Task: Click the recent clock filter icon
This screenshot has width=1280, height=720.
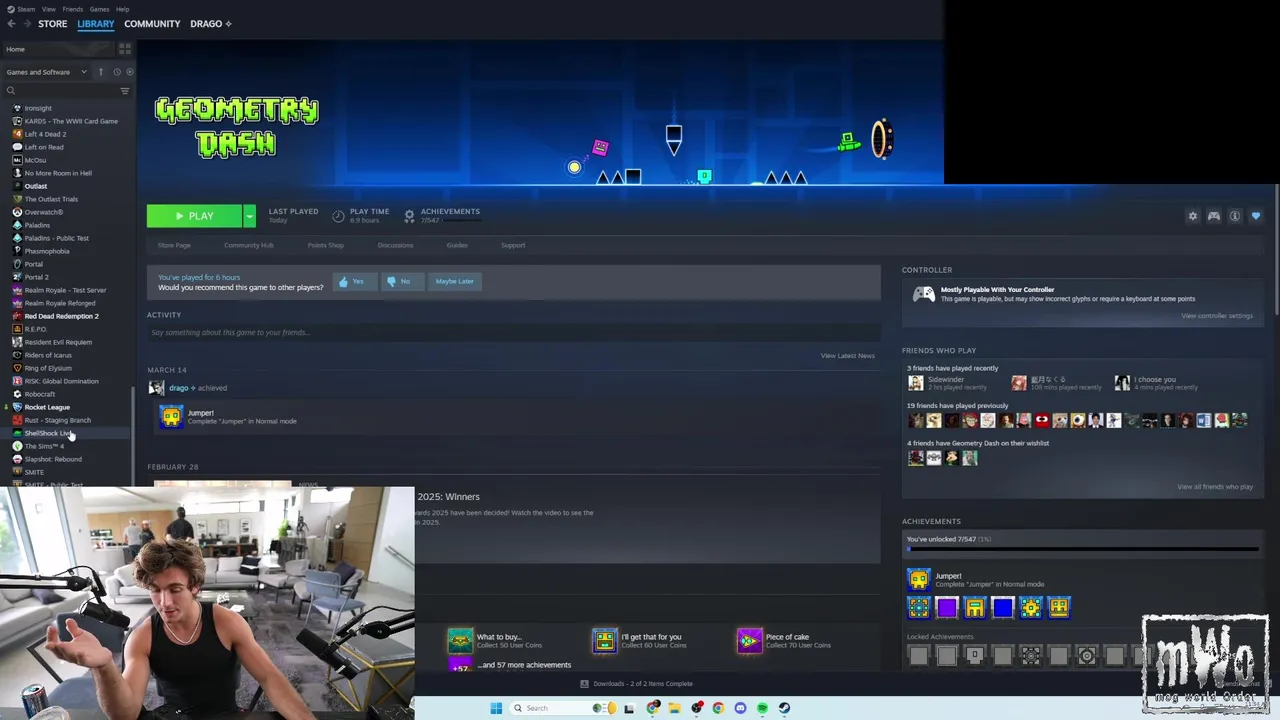Action: 116,72
